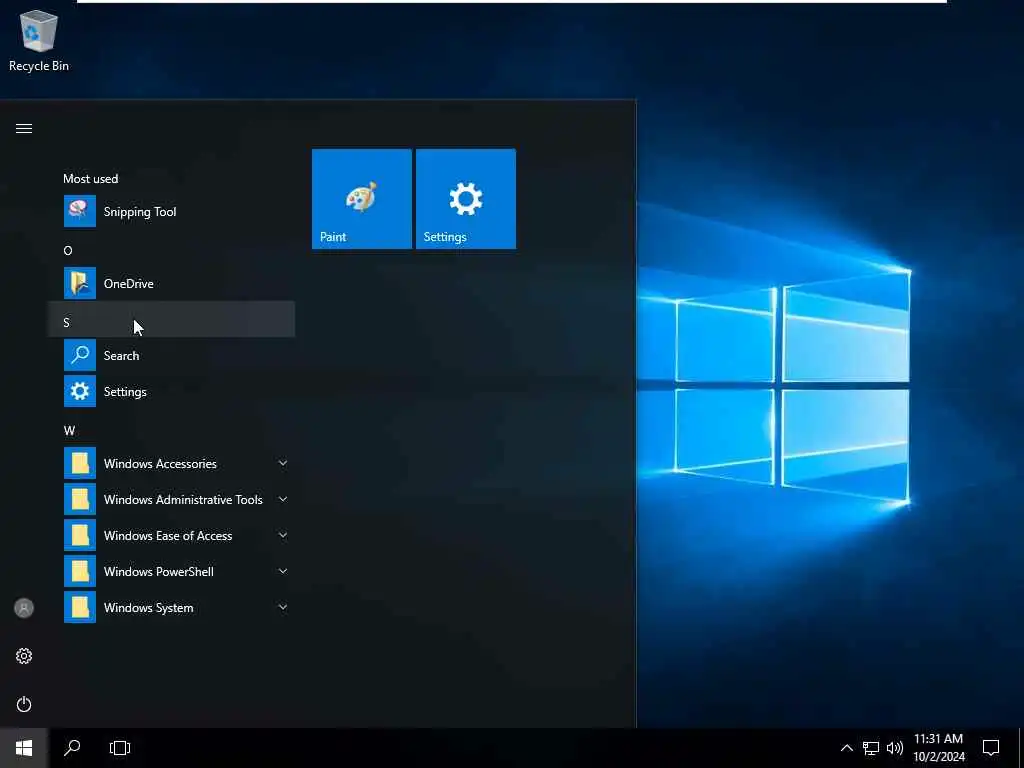Show hidden tray icons arrow

846,748
